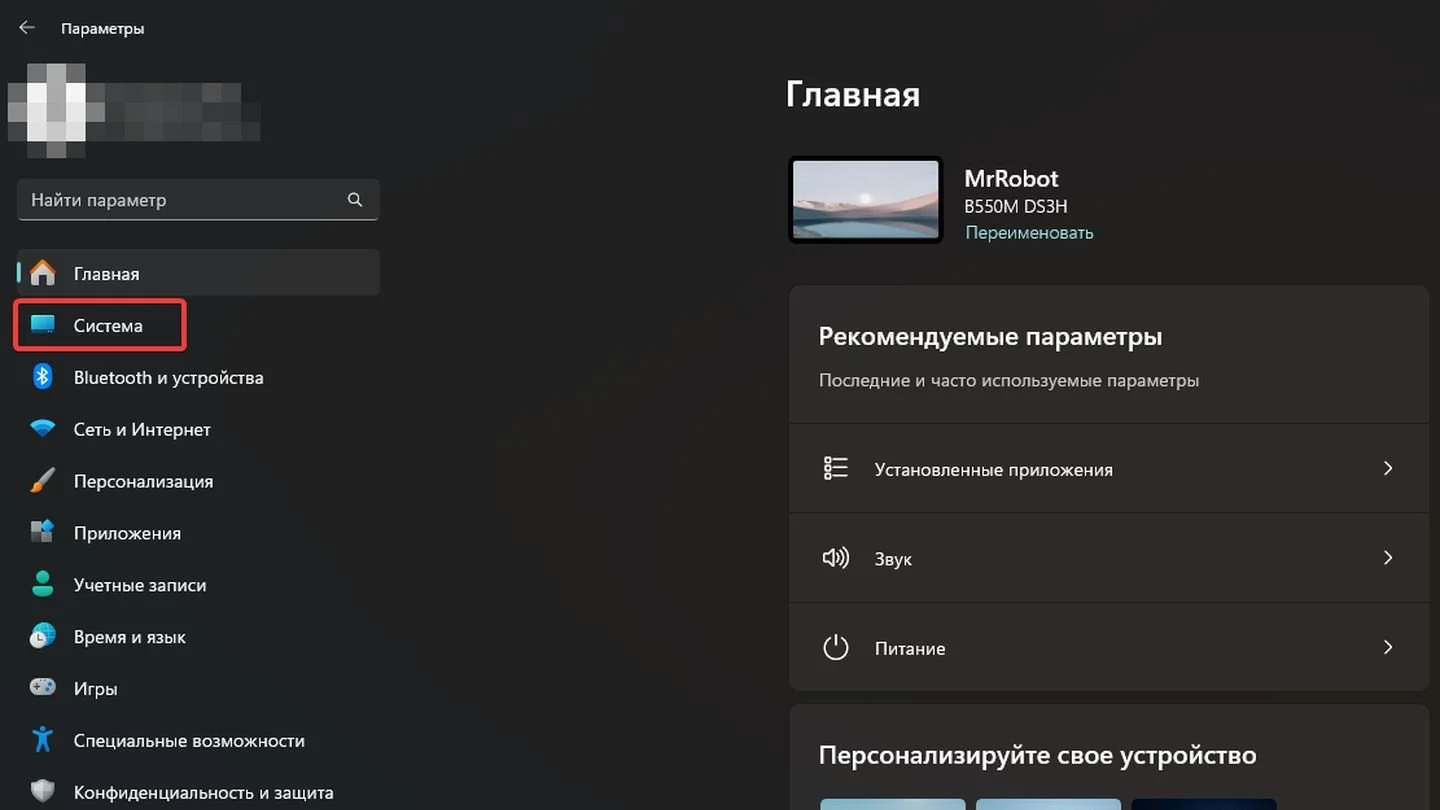Click the Рекомендуемые параметры heading

tap(990, 337)
